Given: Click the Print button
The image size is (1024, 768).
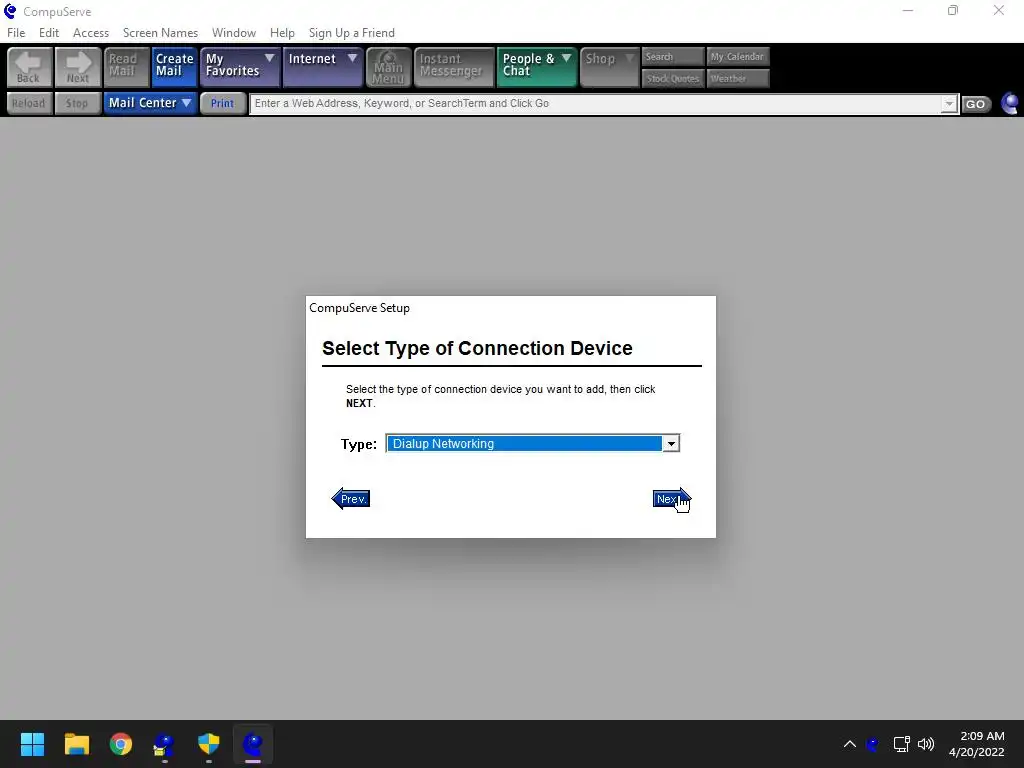Looking at the screenshot, I should pos(223,103).
